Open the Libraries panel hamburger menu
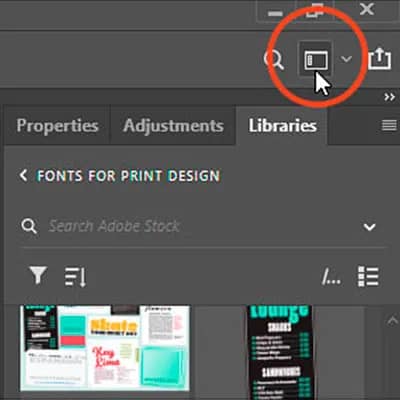 pyautogui.click(x=389, y=125)
